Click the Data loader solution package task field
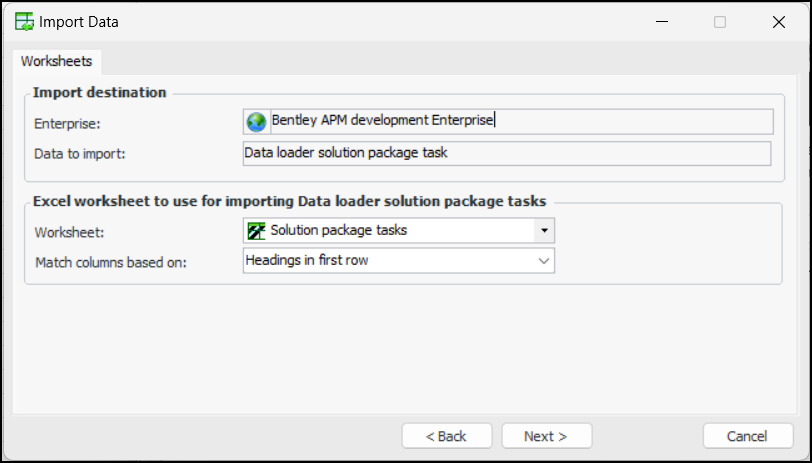The height and width of the screenshot is (463, 812). (507, 153)
